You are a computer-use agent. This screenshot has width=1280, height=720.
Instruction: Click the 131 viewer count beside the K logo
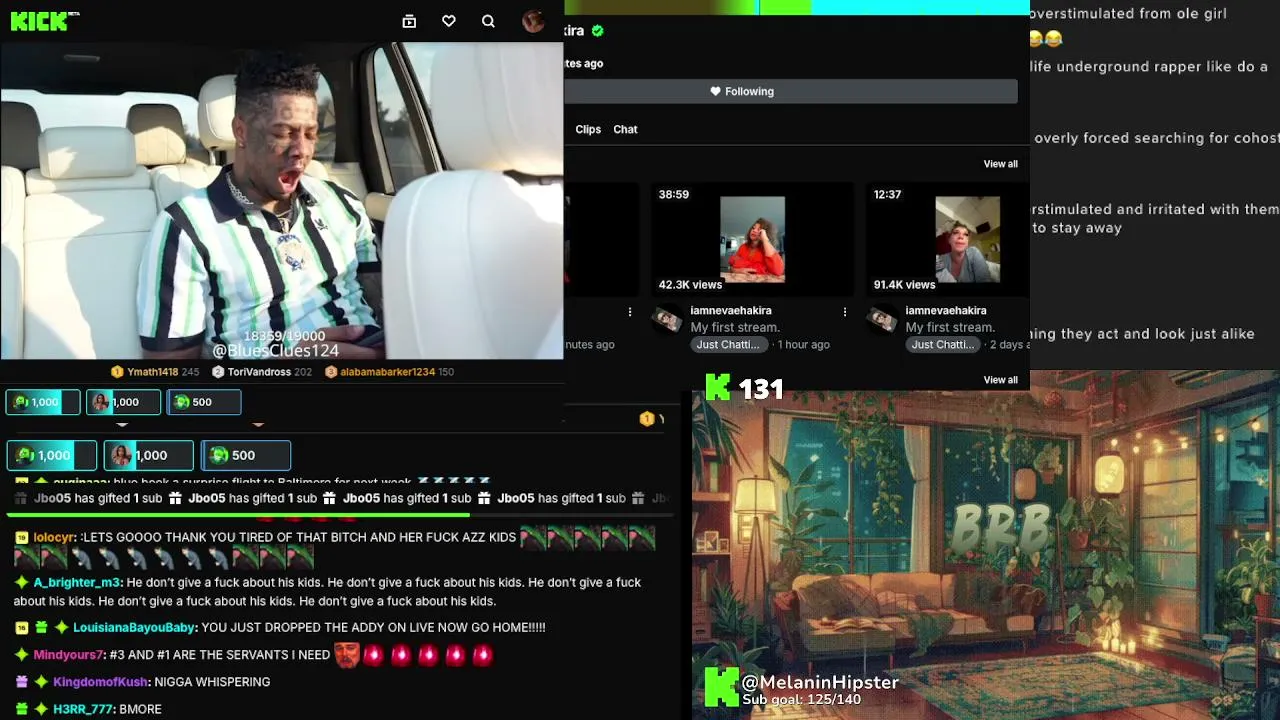(x=761, y=389)
